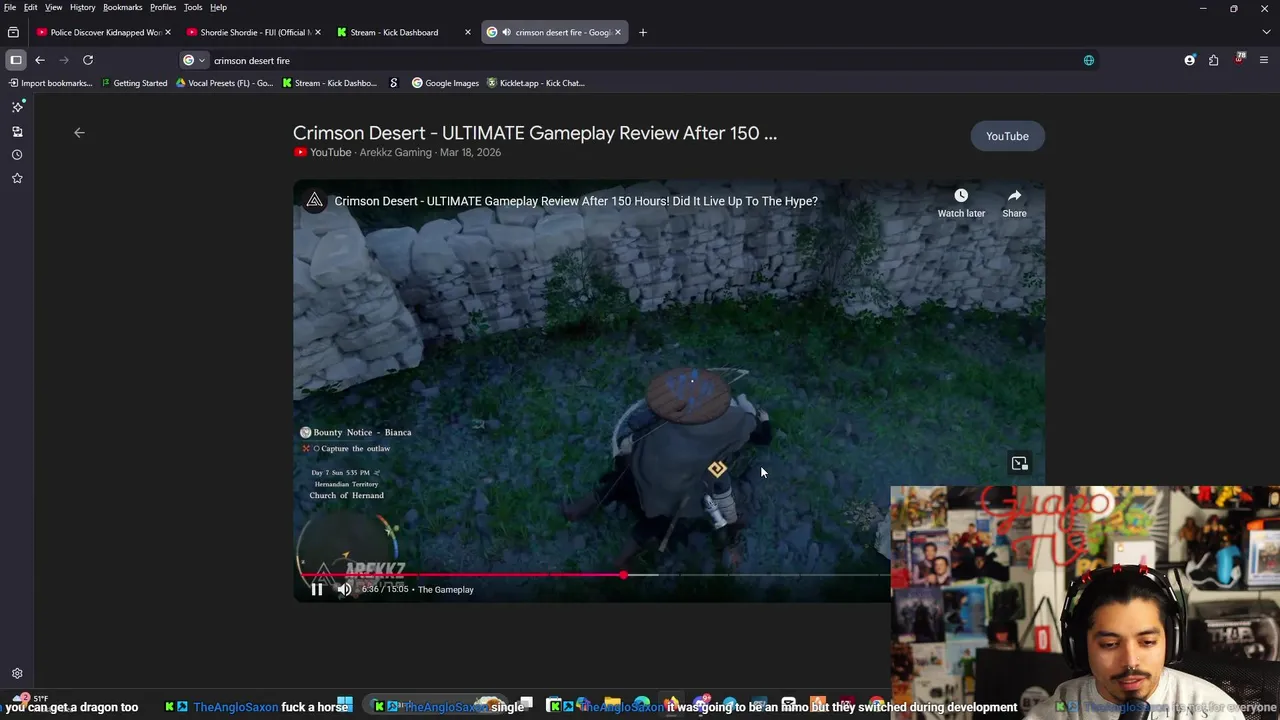This screenshot has height=720, width=1280.
Task: Open the list all tabs dropdown
Action: [x=1264, y=32]
